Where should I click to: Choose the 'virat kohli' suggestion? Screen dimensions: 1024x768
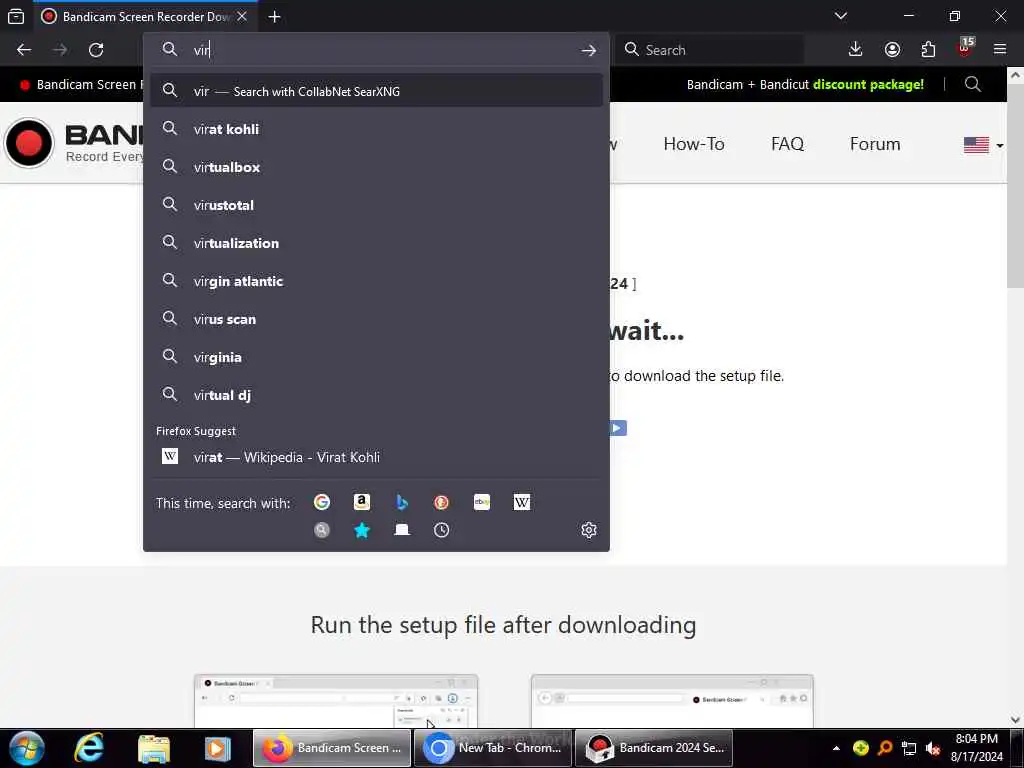tap(376, 129)
